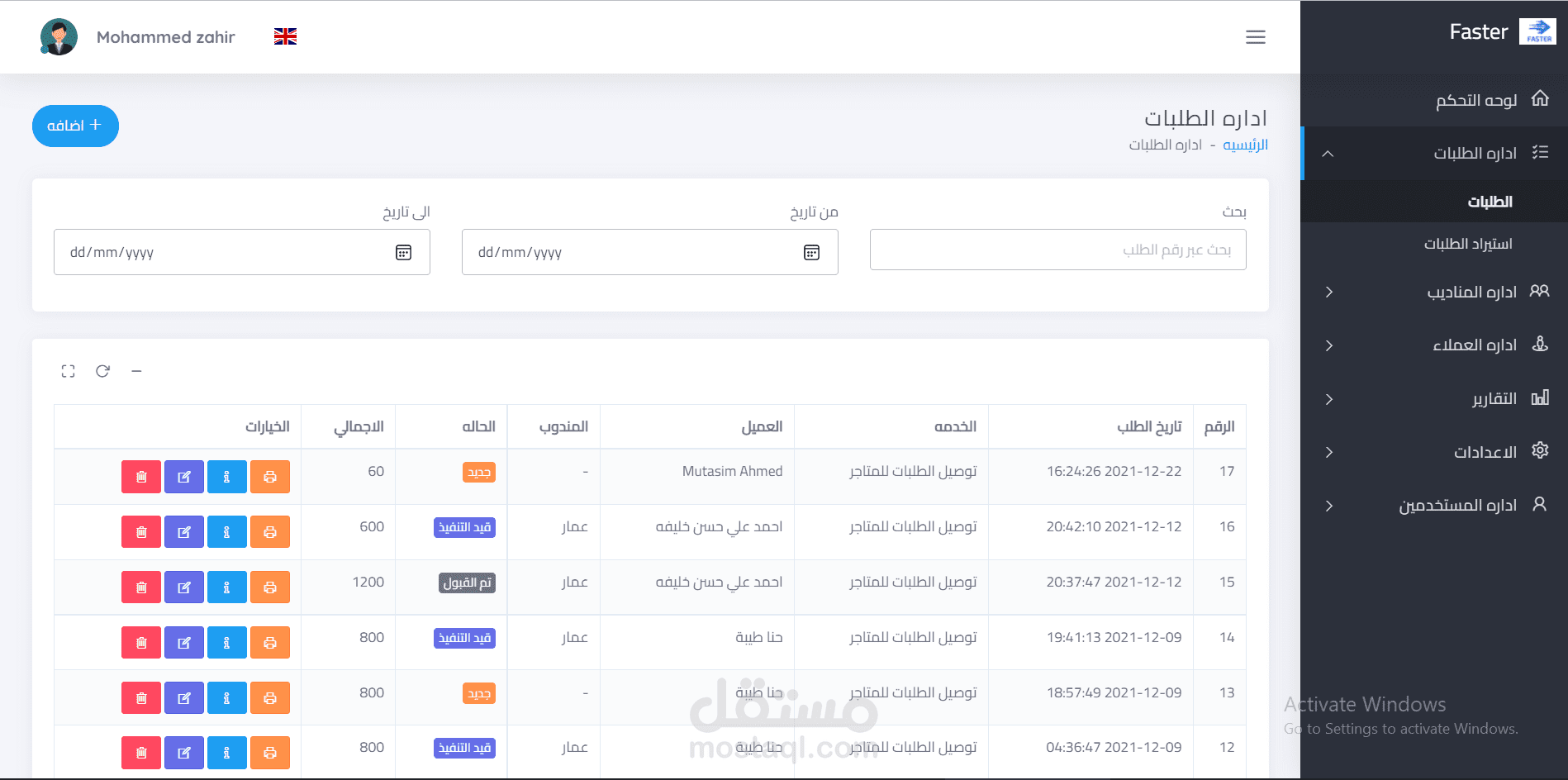Delete order number 16
This screenshot has height=780, width=1568.
(x=141, y=532)
